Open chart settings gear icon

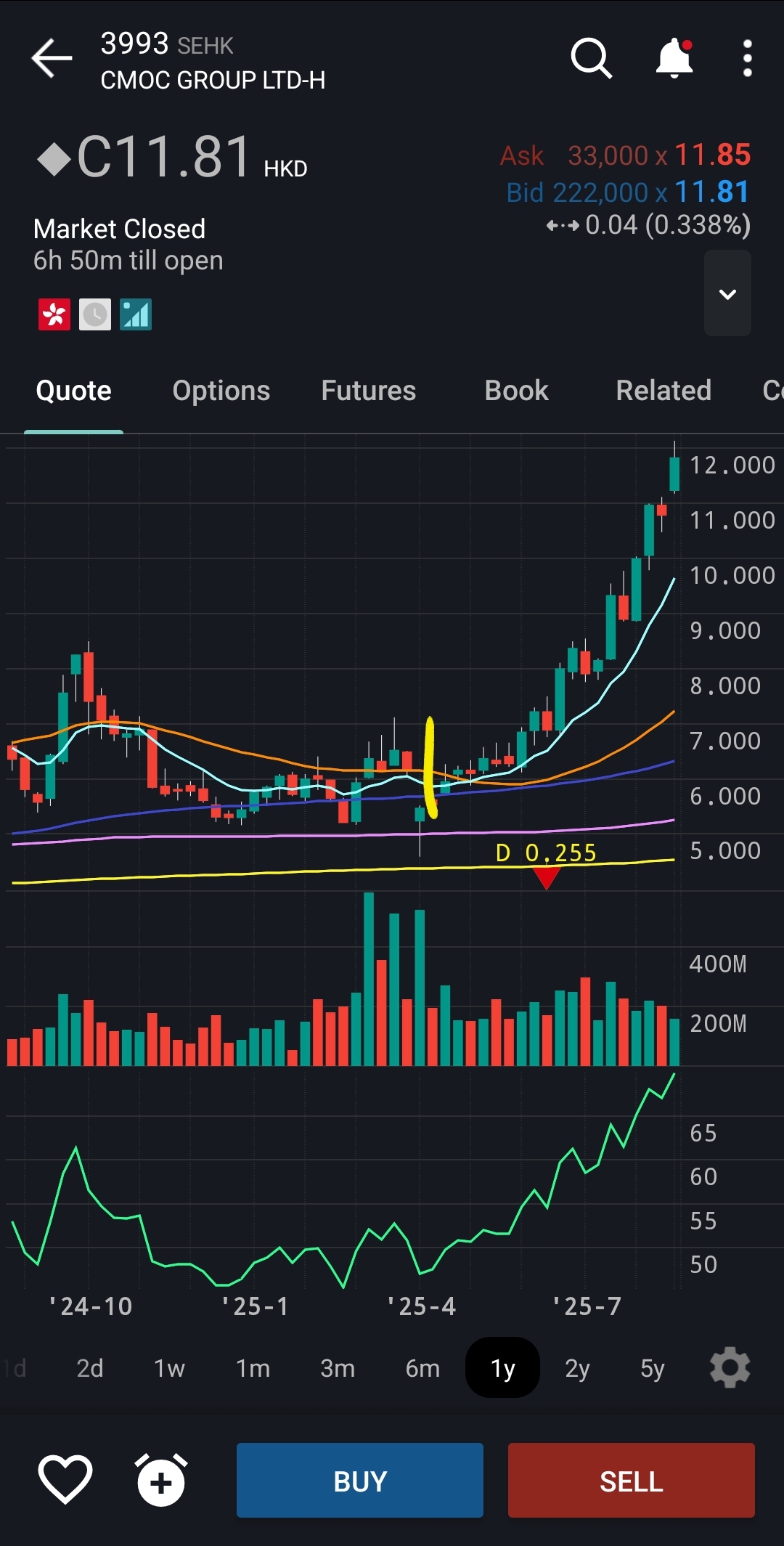click(730, 1368)
